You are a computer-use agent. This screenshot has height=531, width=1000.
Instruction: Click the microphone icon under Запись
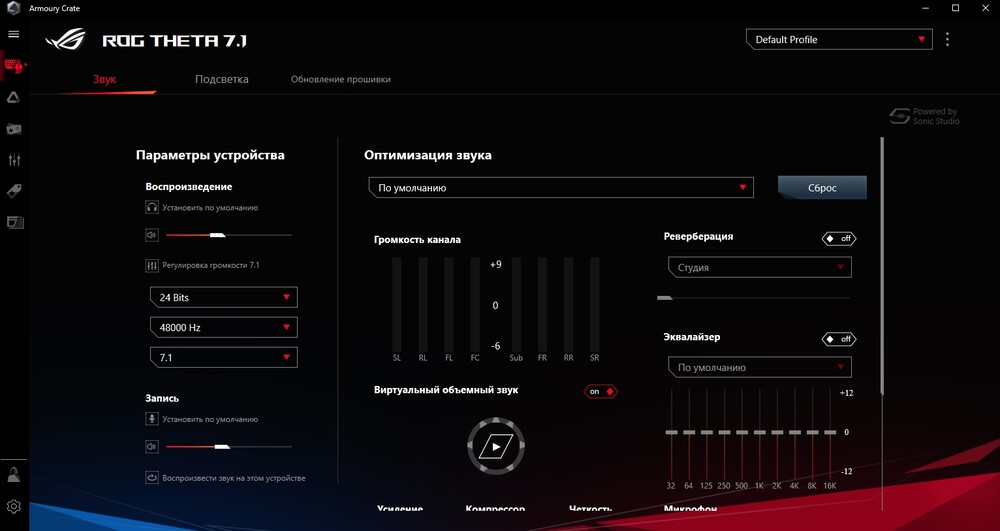(152, 419)
